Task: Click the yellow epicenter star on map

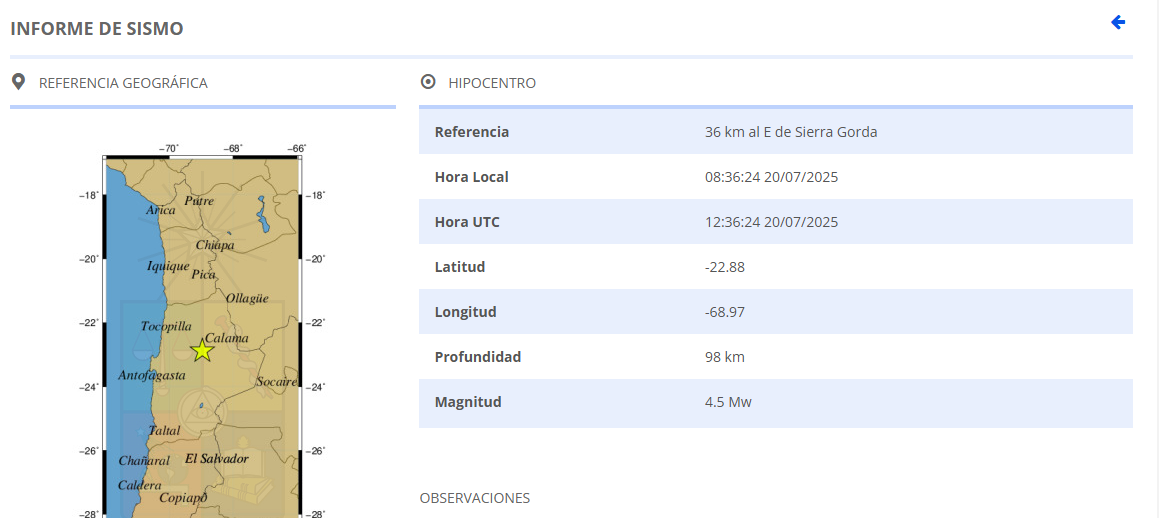Action: point(202,350)
